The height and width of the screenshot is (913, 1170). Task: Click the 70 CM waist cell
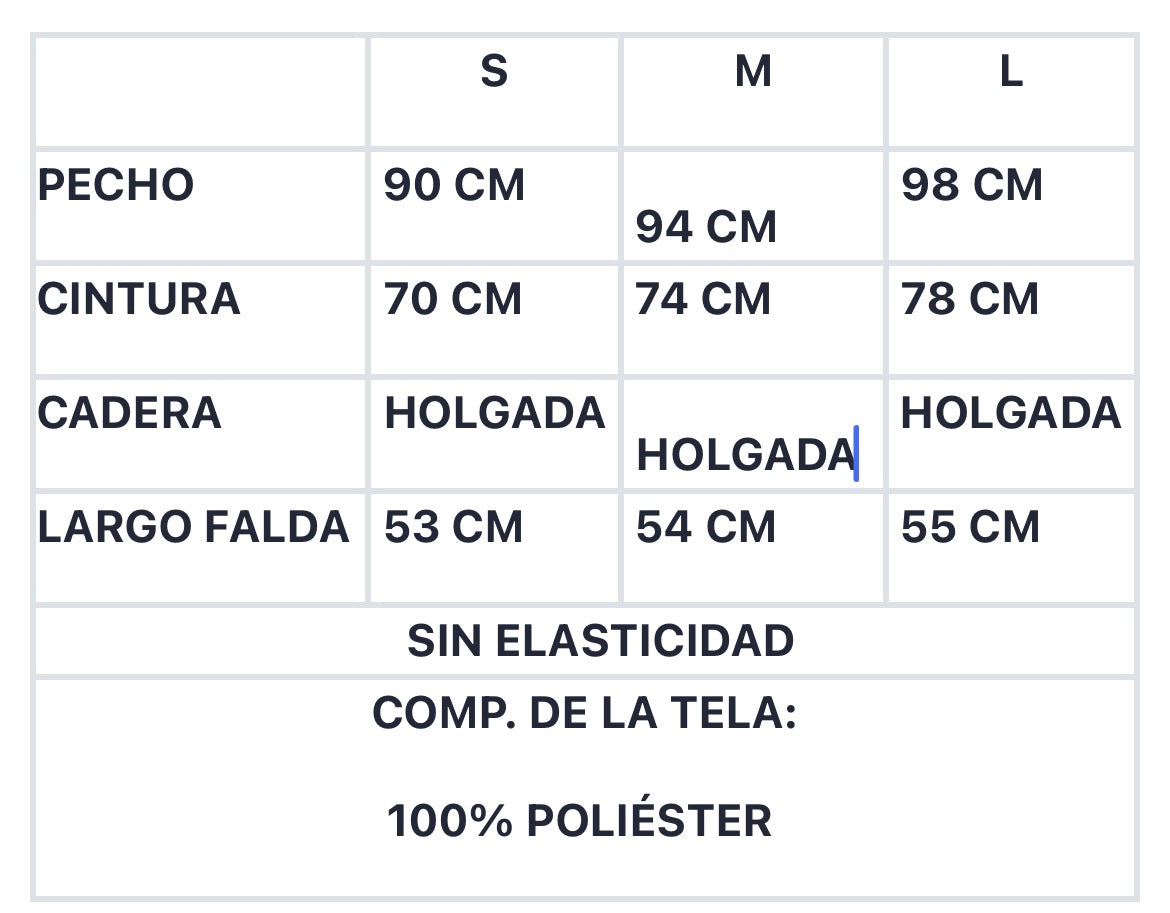[x=494, y=321]
